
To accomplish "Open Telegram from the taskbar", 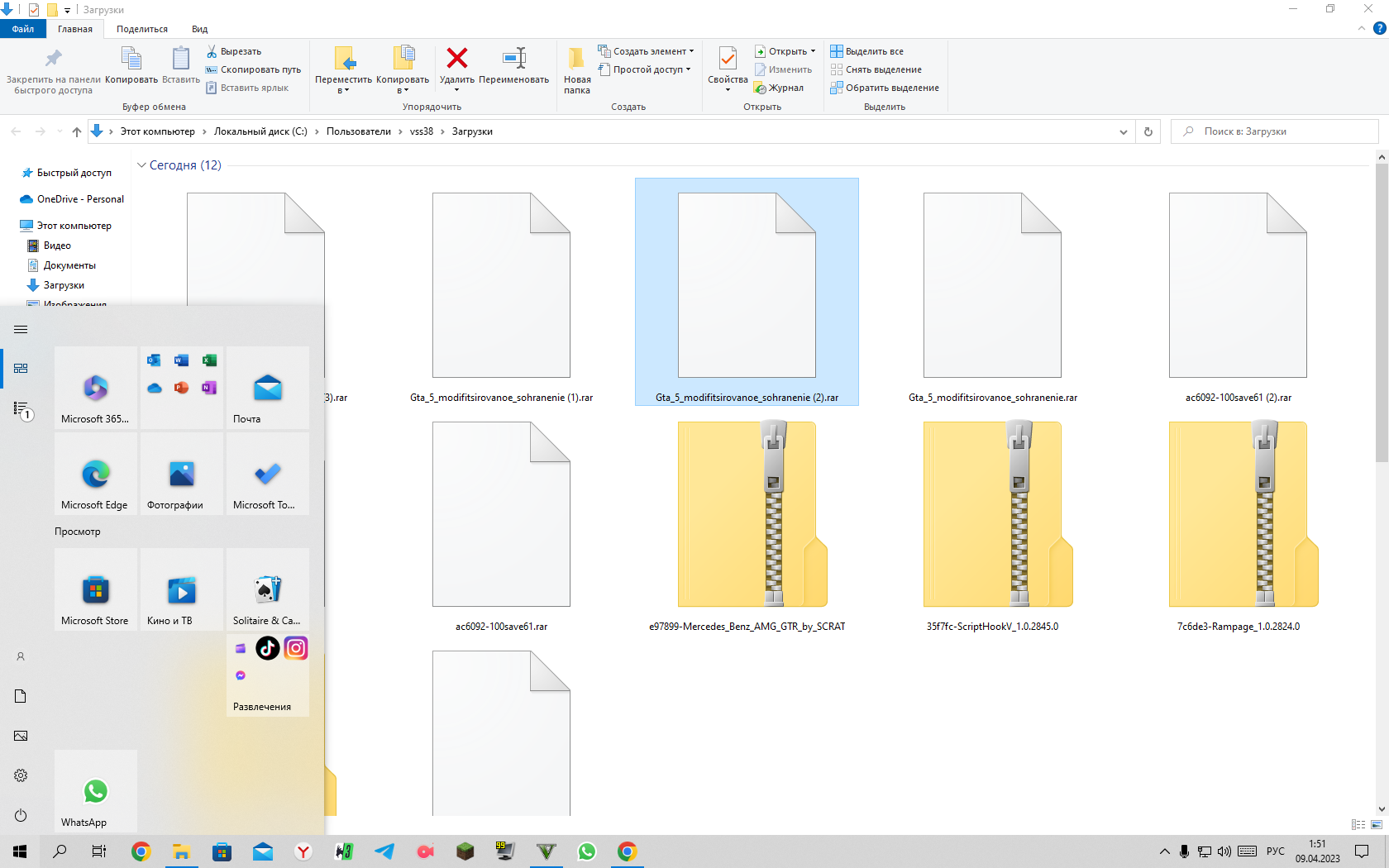I will 384,851.
